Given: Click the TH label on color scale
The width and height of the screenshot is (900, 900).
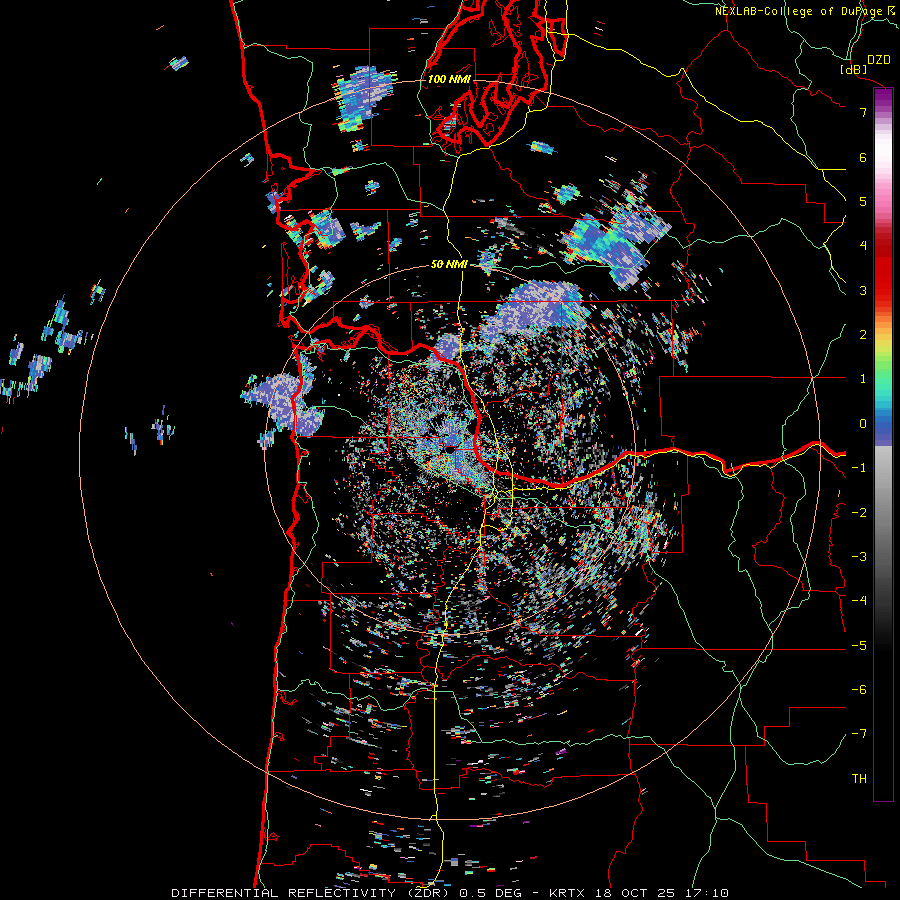Looking at the screenshot, I should coord(859,778).
